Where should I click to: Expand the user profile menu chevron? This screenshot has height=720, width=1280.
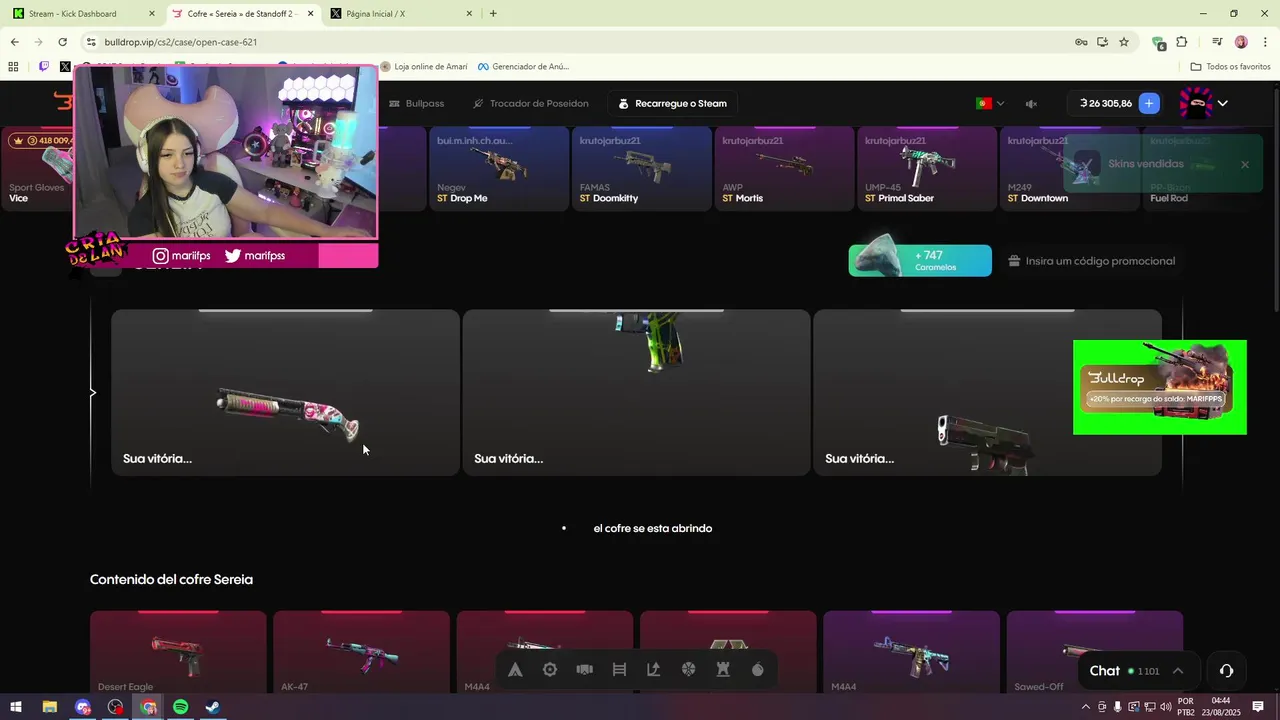pos(1222,103)
